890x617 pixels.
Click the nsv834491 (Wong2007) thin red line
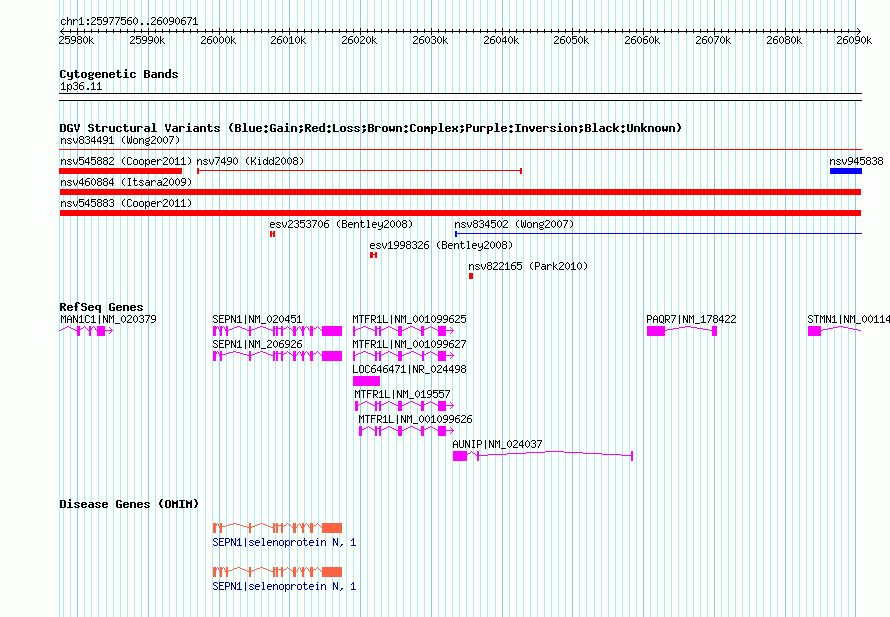tap(460, 150)
